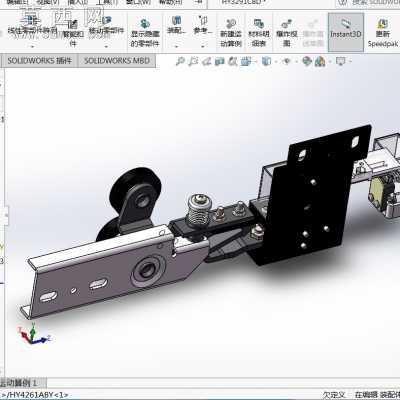Expand the Assembly Features dropdown arrow

[x=176, y=46]
